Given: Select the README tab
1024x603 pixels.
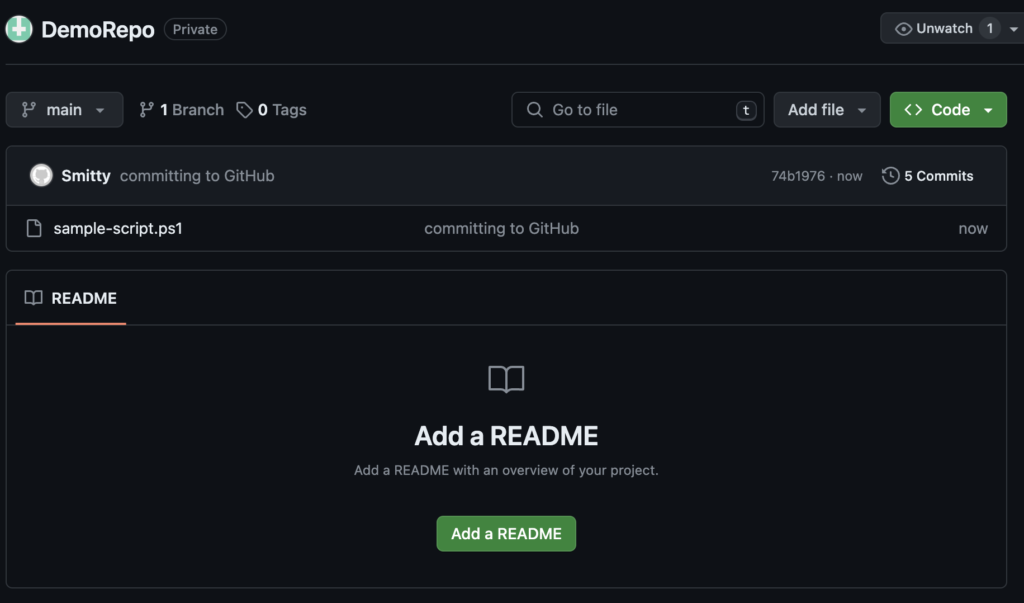Looking at the screenshot, I should click(x=71, y=299).
